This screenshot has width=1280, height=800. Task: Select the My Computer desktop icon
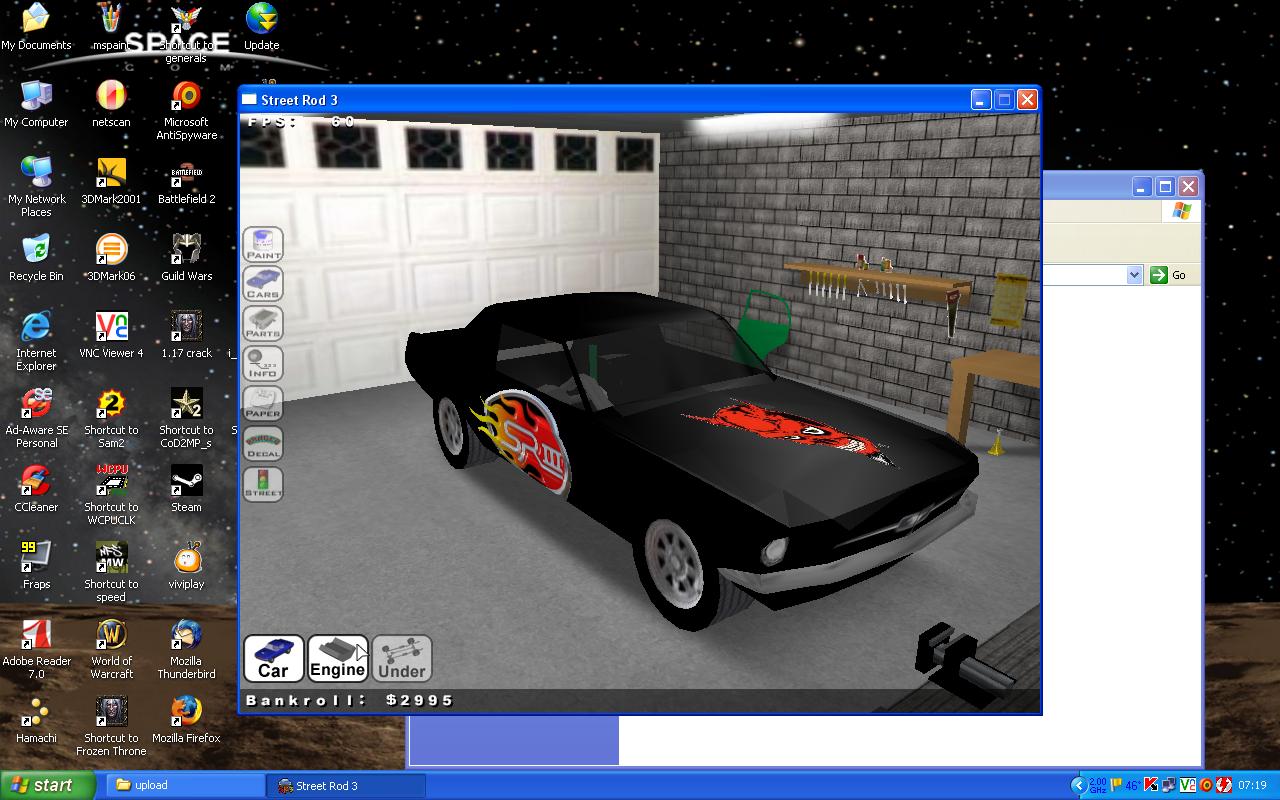(36, 104)
